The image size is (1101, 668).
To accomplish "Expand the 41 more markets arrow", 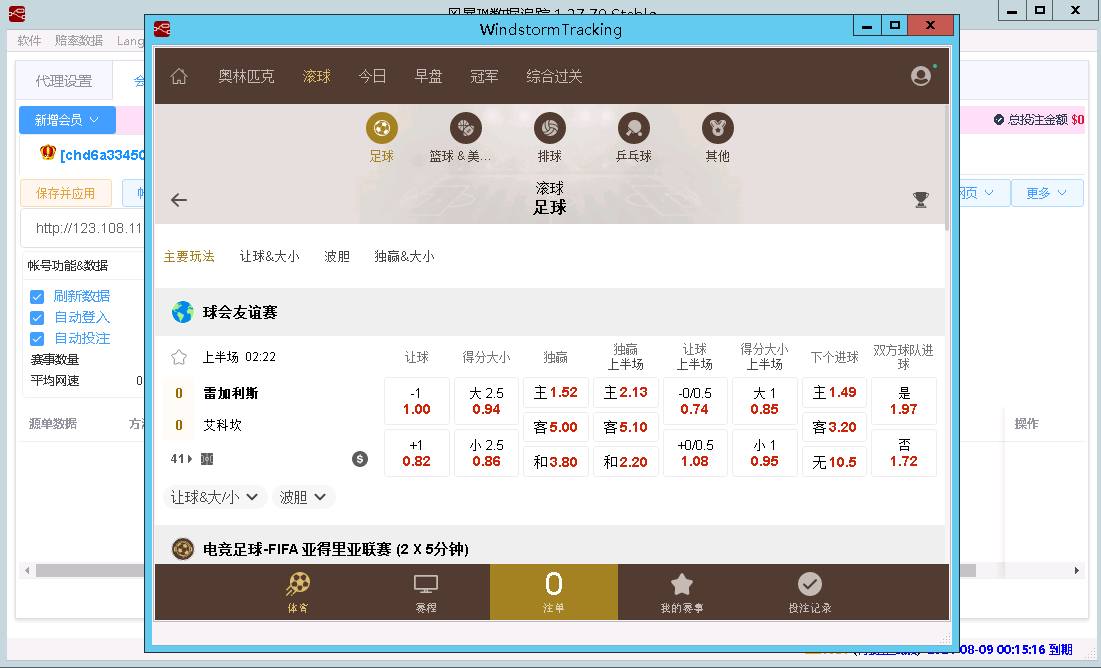I will pyautogui.click(x=190, y=459).
